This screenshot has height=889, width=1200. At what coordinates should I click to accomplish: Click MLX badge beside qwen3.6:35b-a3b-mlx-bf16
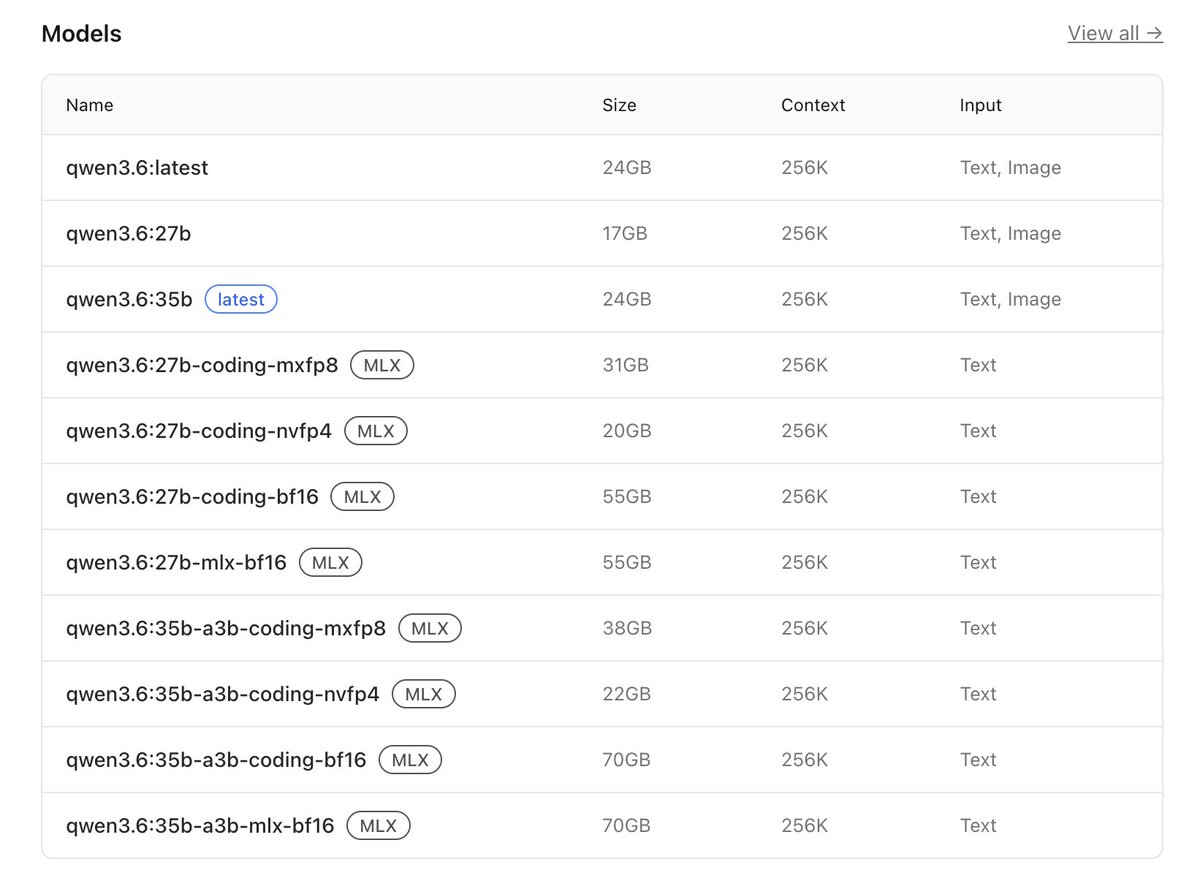(x=379, y=826)
